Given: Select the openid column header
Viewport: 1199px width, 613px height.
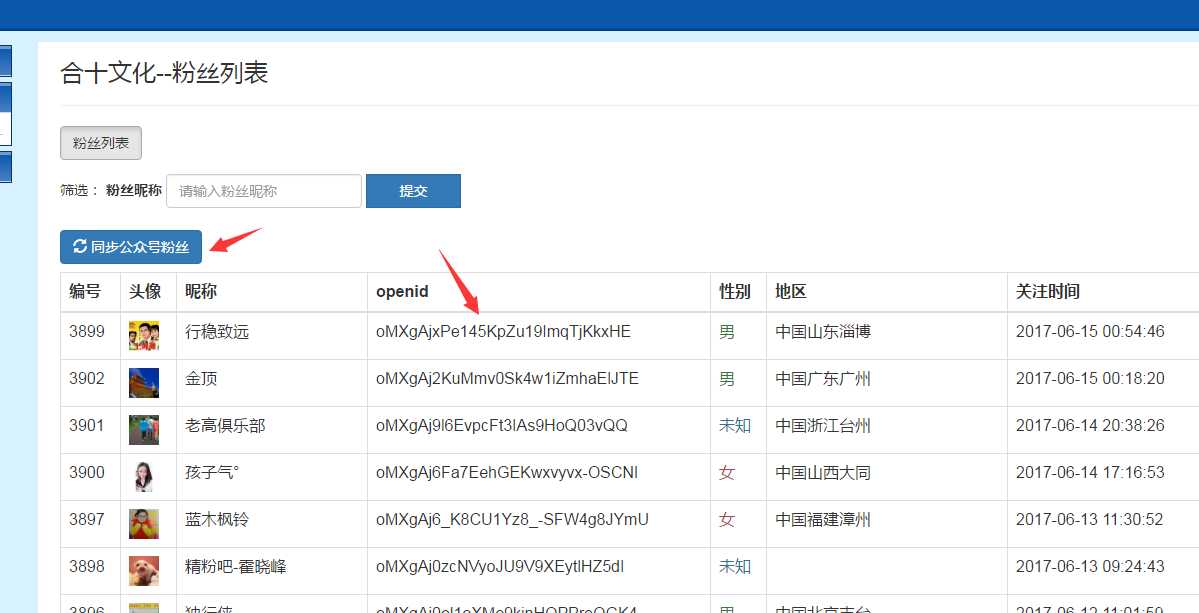Looking at the screenshot, I should click(x=402, y=292).
